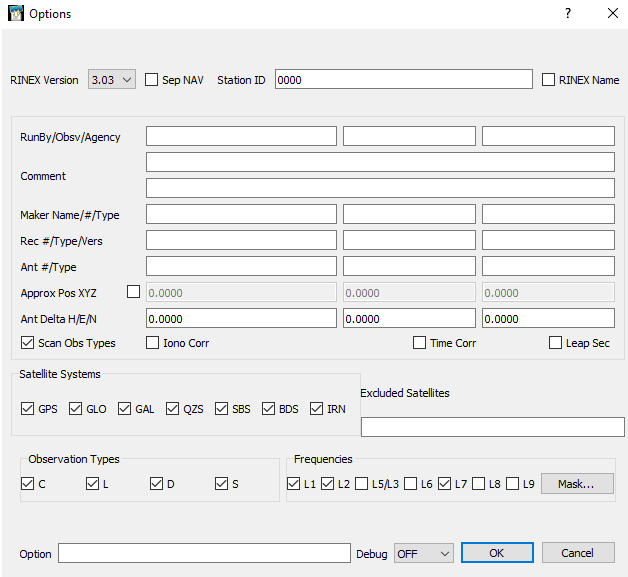The height and width of the screenshot is (577, 628).
Task: Click the Ant # first field
Action: pyautogui.click(x=241, y=266)
